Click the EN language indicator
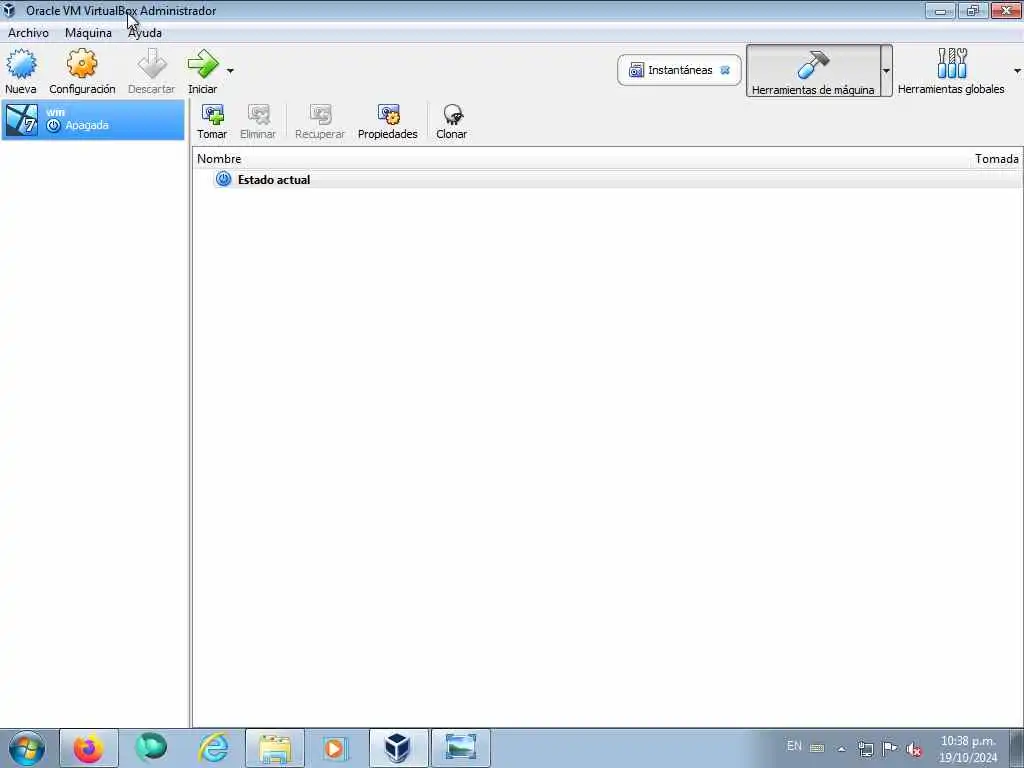 pyautogui.click(x=794, y=746)
